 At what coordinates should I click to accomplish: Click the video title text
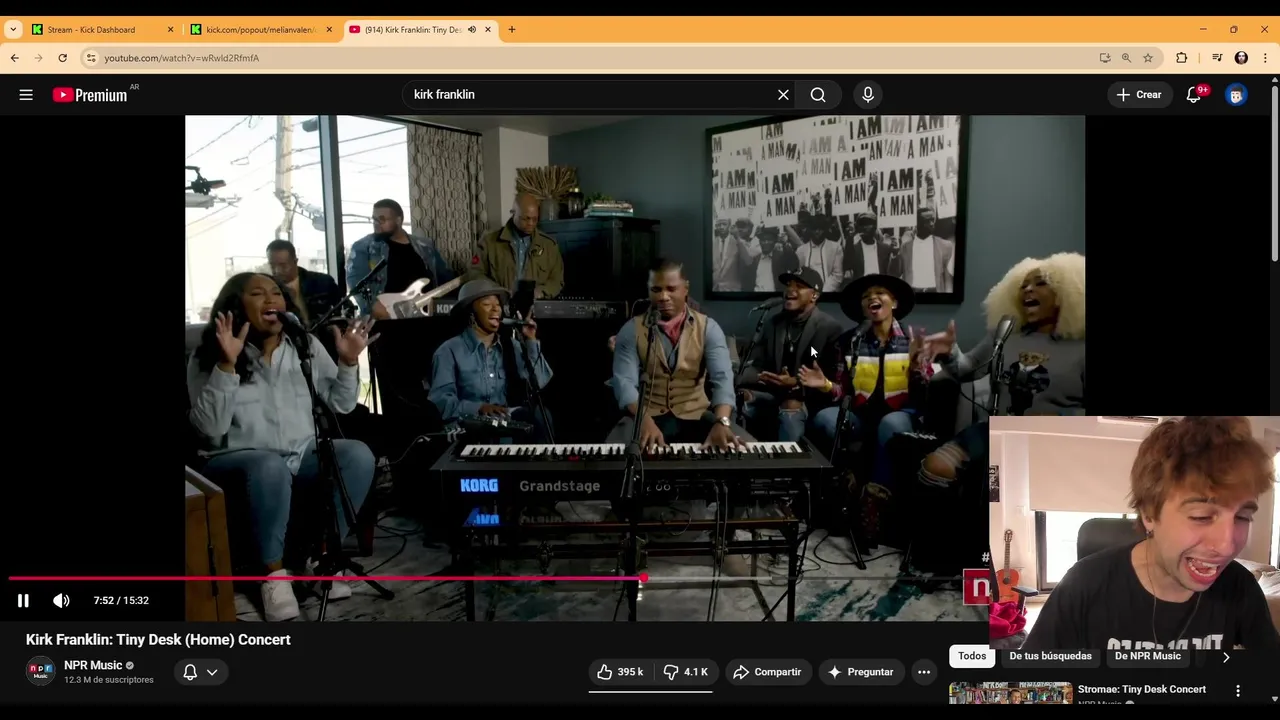coord(158,640)
